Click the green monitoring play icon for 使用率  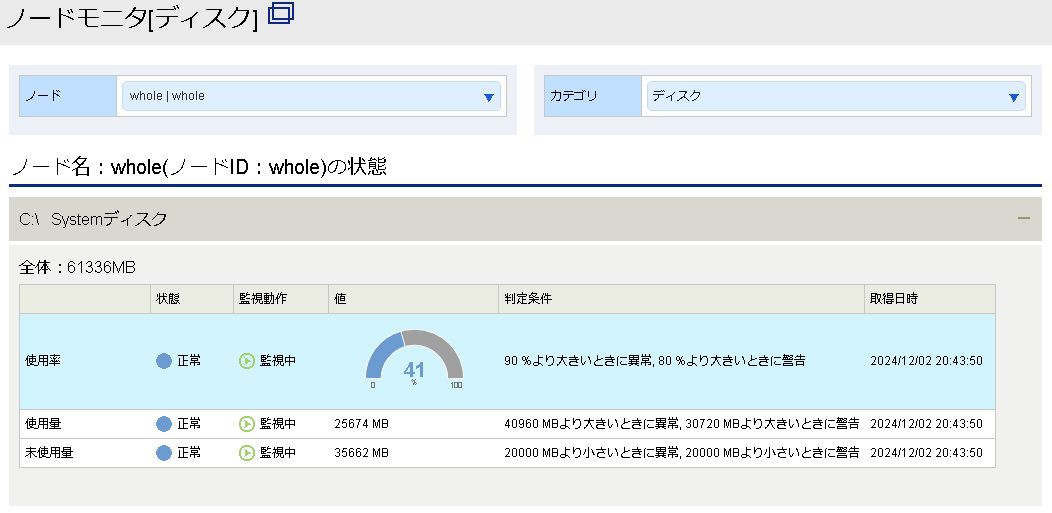pyautogui.click(x=247, y=361)
